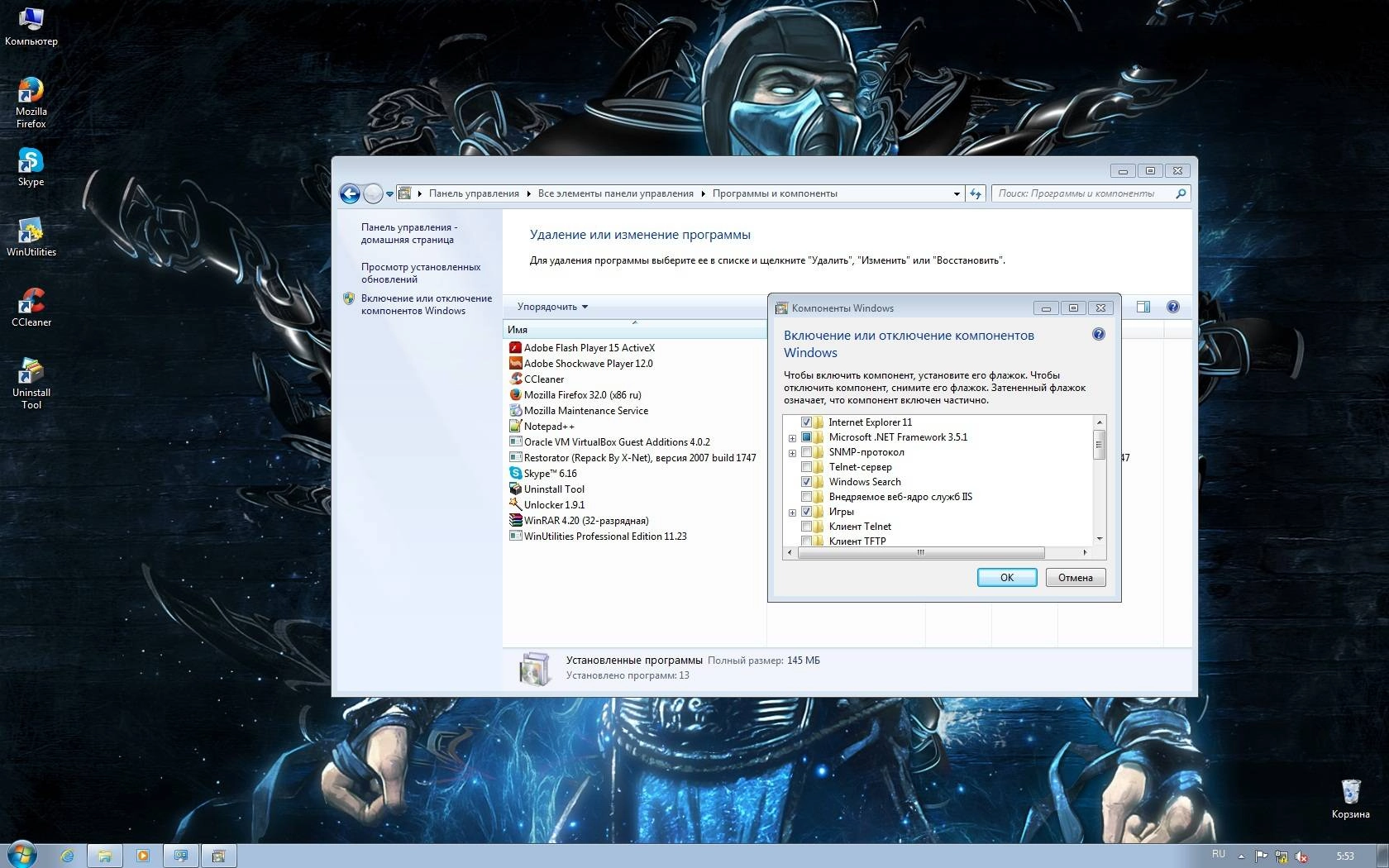Open the Skype desktop shortcut

tap(31, 167)
